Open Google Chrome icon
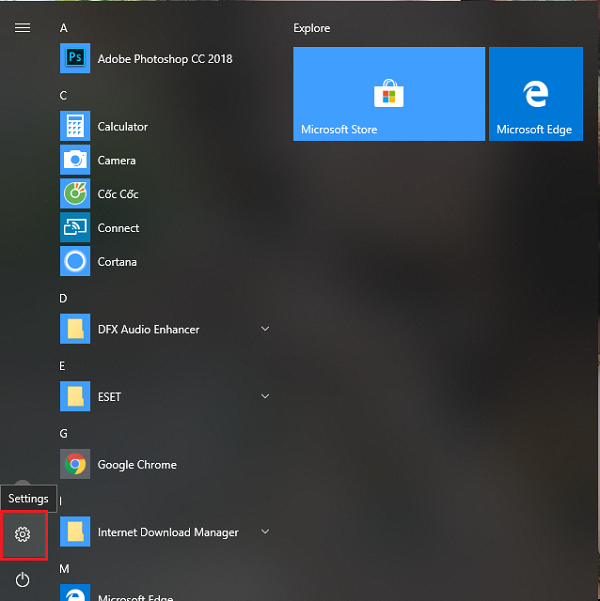 [75, 465]
